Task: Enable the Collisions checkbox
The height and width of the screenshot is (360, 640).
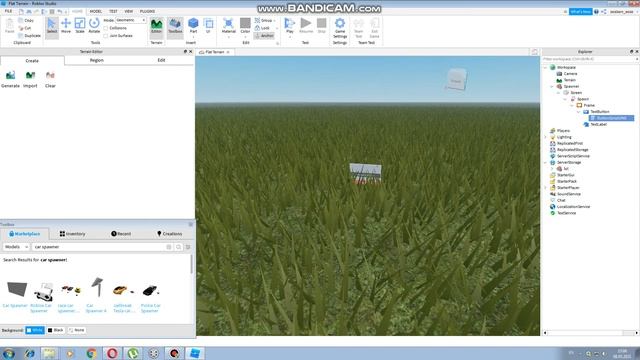Action: pyautogui.click(x=106, y=28)
